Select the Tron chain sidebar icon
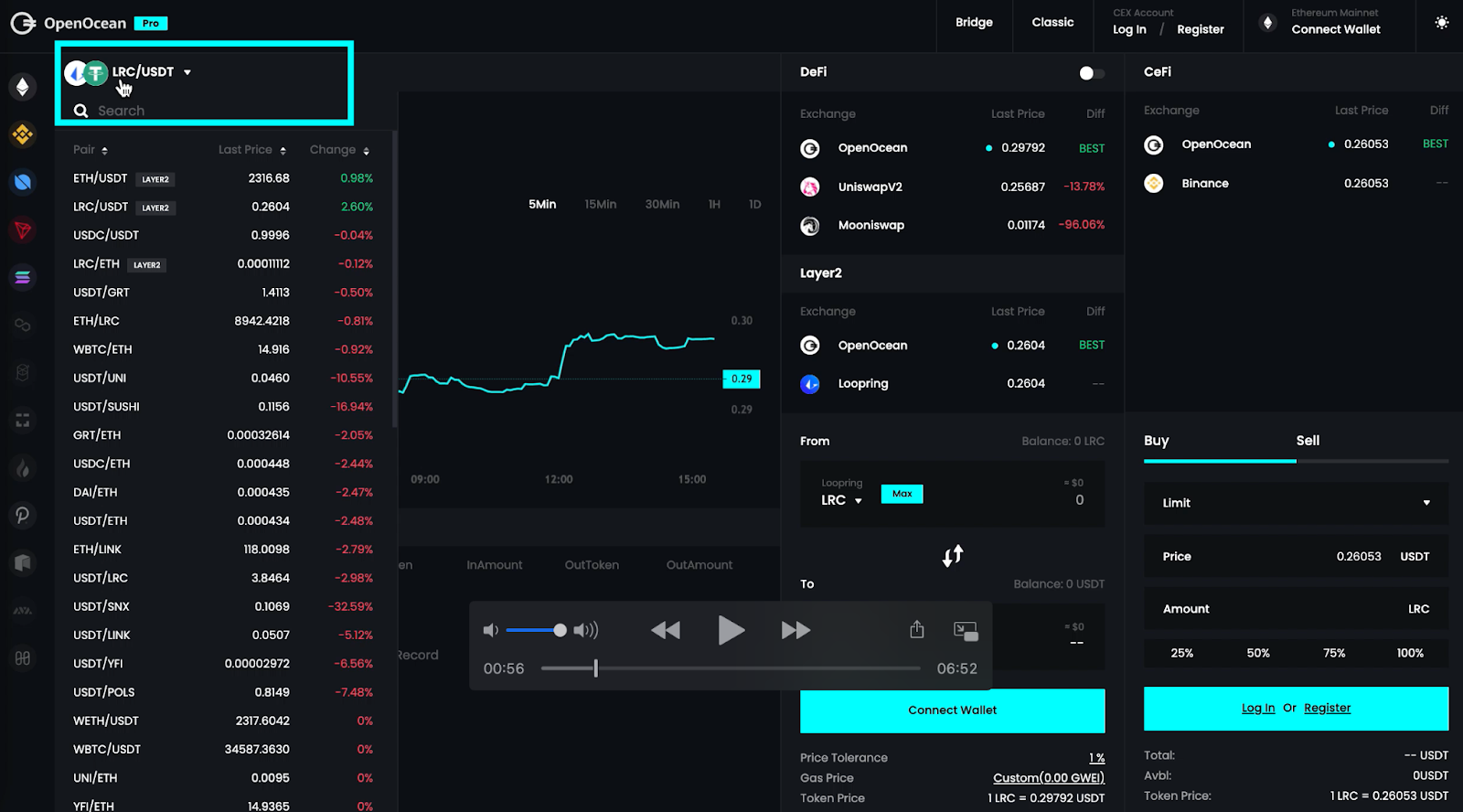This screenshot has height=812, width=1463. tap(23, 230)
